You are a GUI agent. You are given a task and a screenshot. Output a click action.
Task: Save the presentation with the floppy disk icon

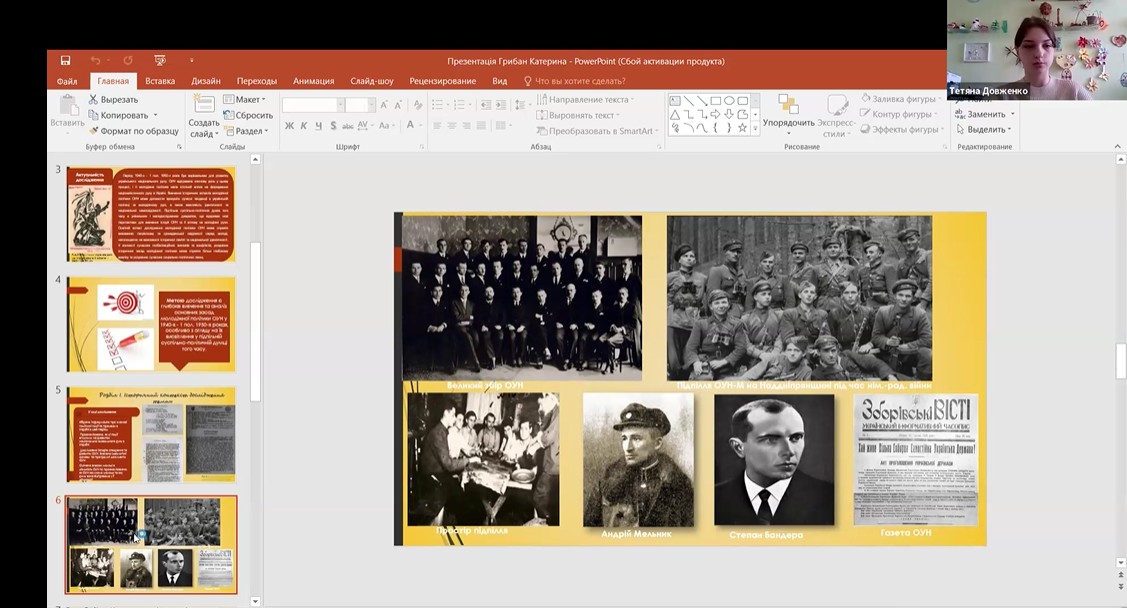tap(65, 60)
